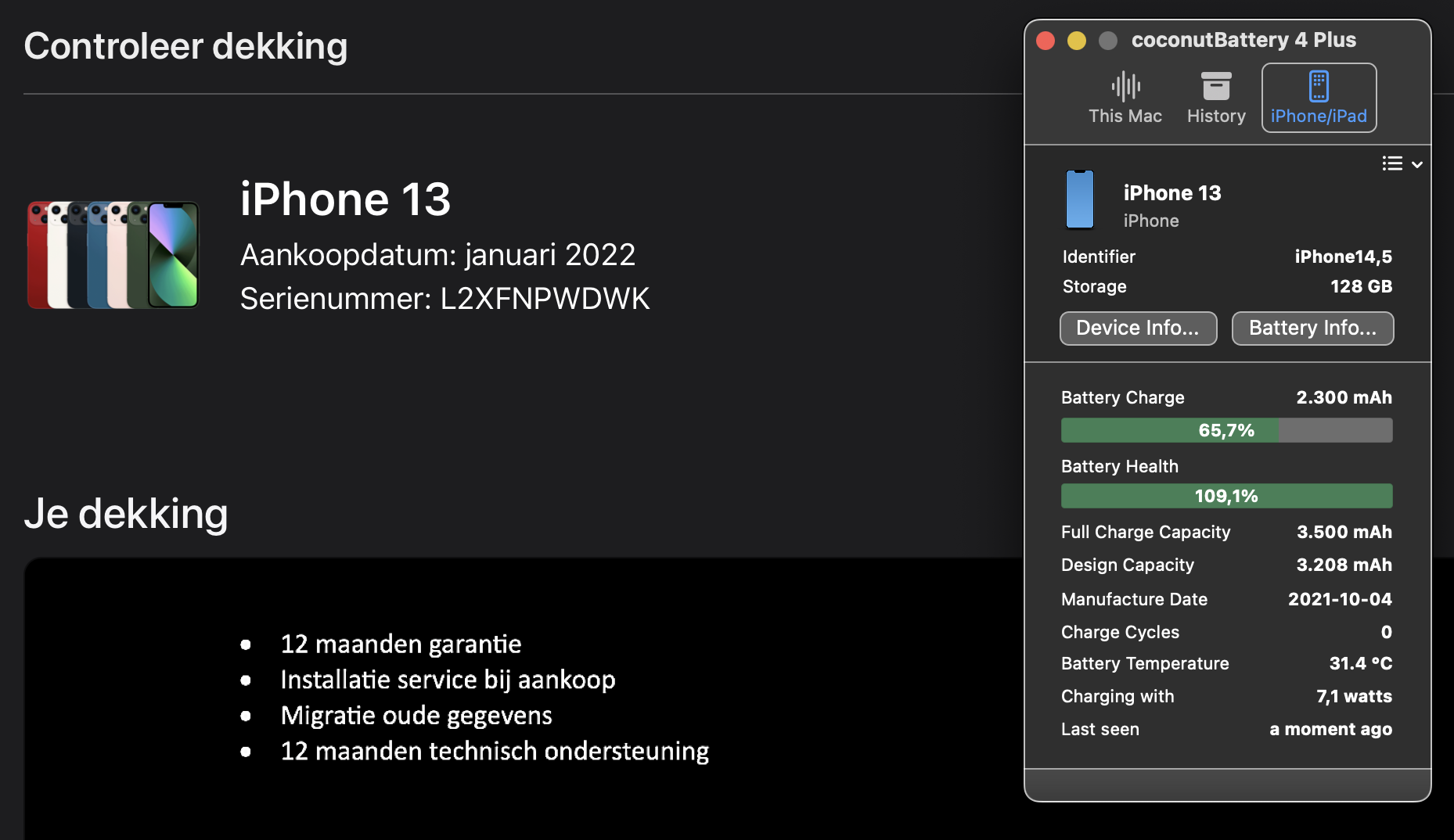The image size is (1454, 840).
Task: Open the History tab
Action: 1216,99
